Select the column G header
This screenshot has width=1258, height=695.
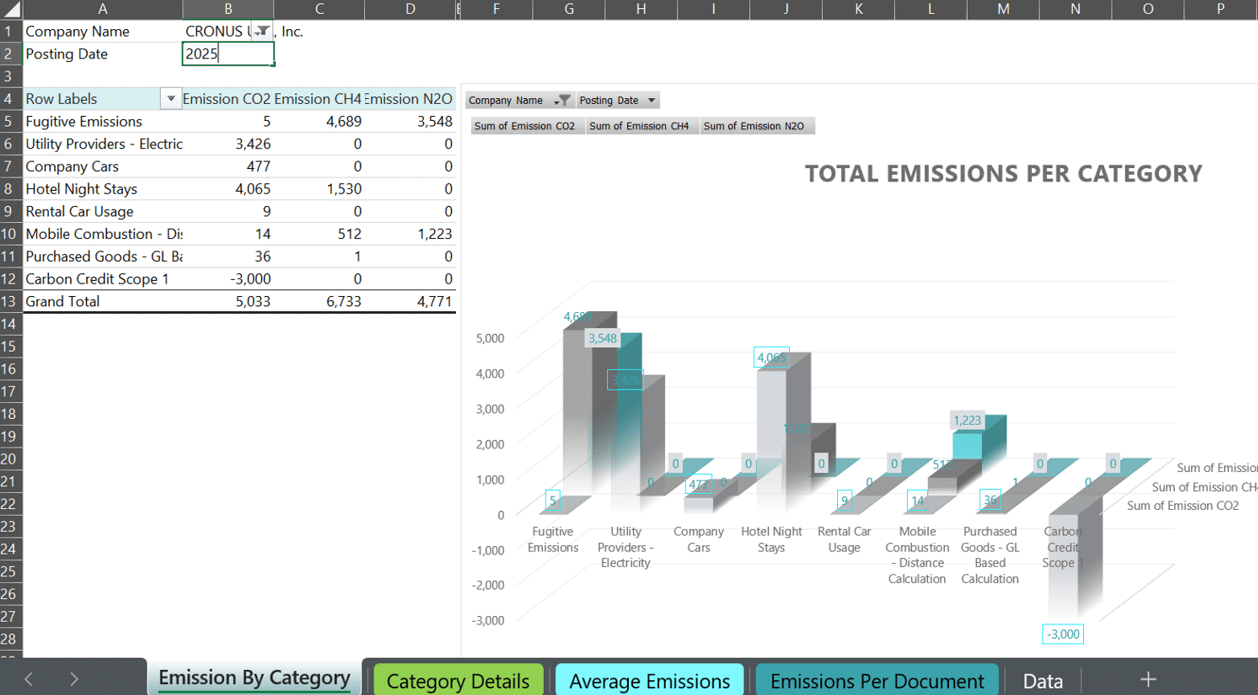569,9
